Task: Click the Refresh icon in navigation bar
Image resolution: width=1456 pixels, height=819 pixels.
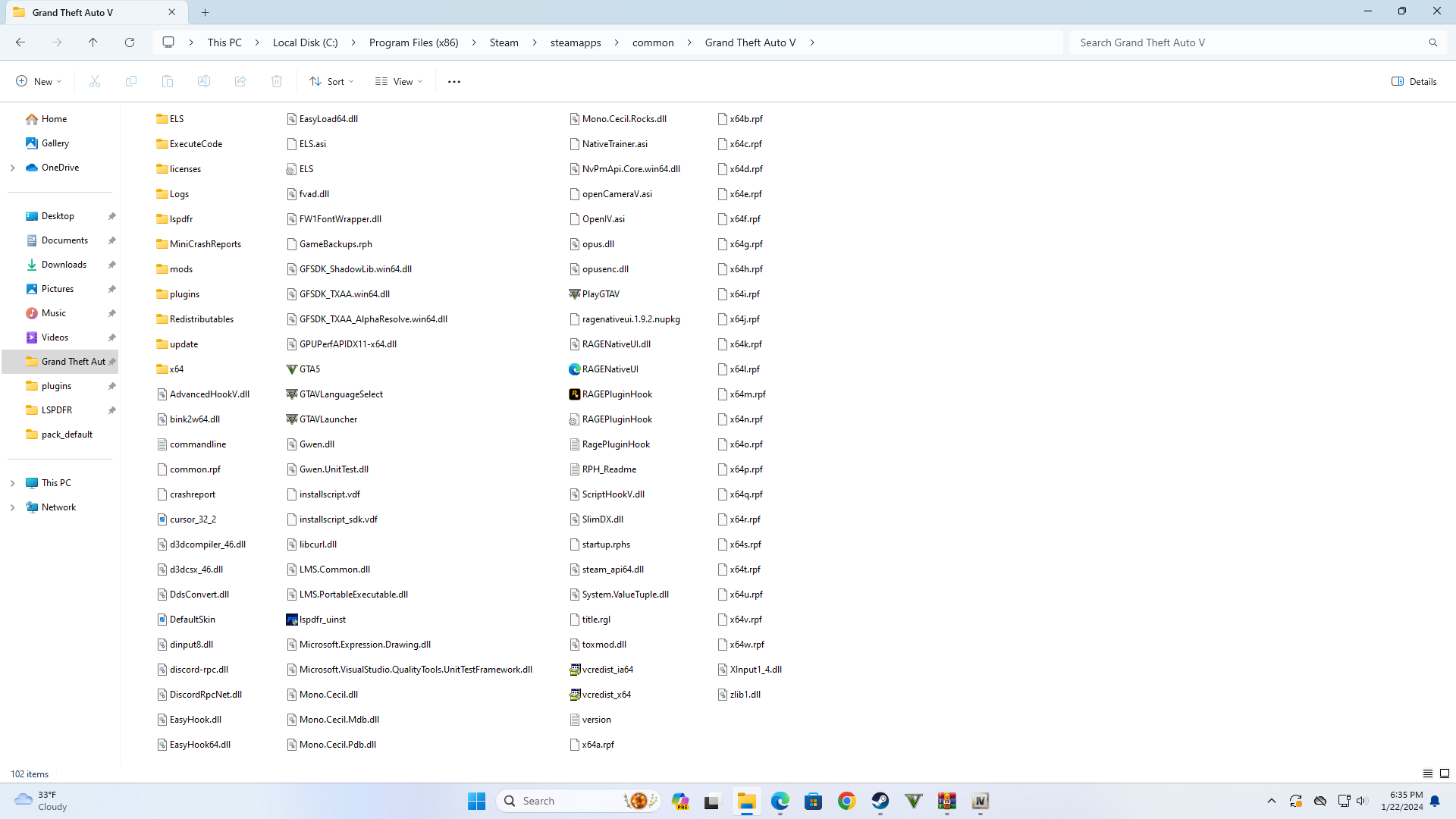Action: [130, 42]
